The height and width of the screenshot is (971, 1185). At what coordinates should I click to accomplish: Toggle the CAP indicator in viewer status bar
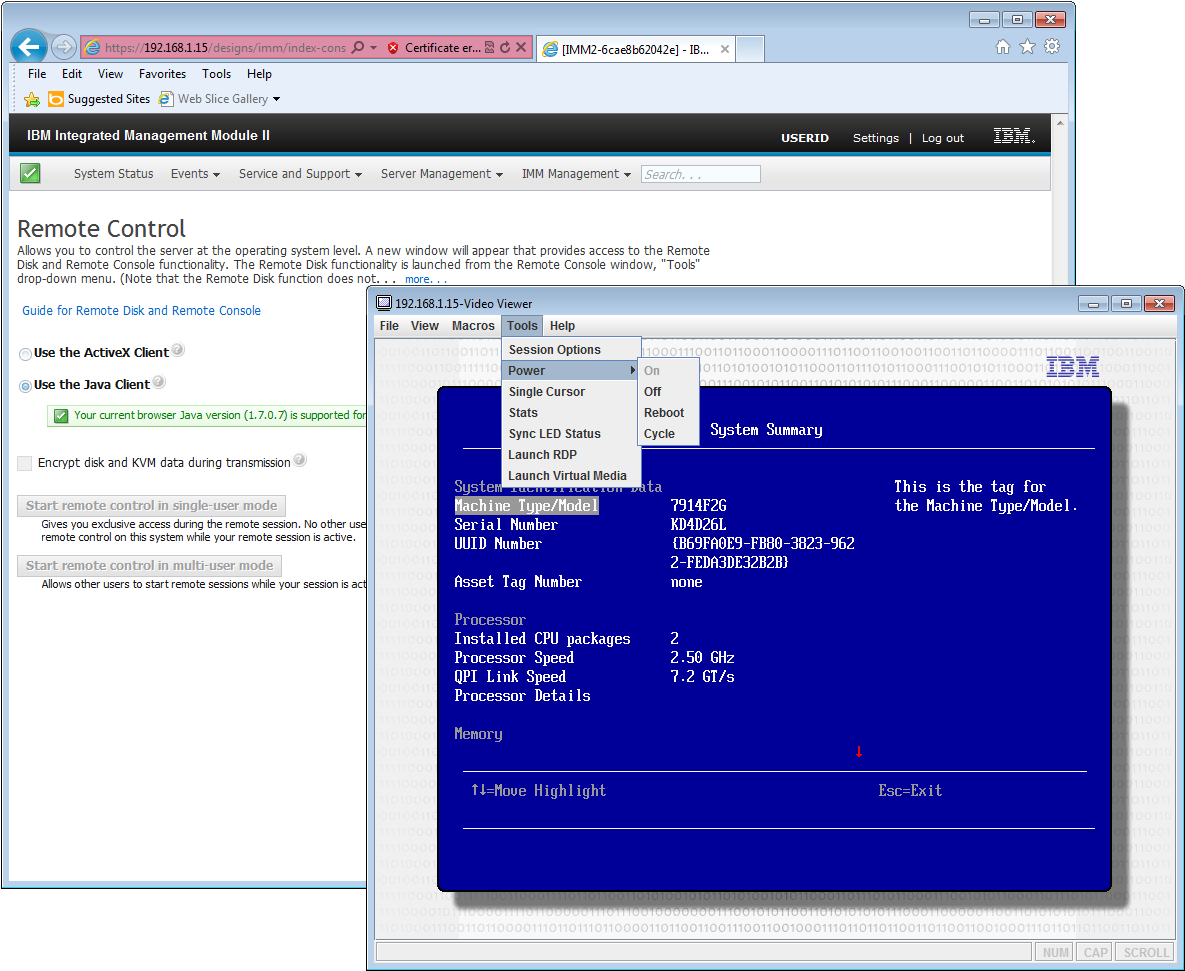tap(1096, 952)
